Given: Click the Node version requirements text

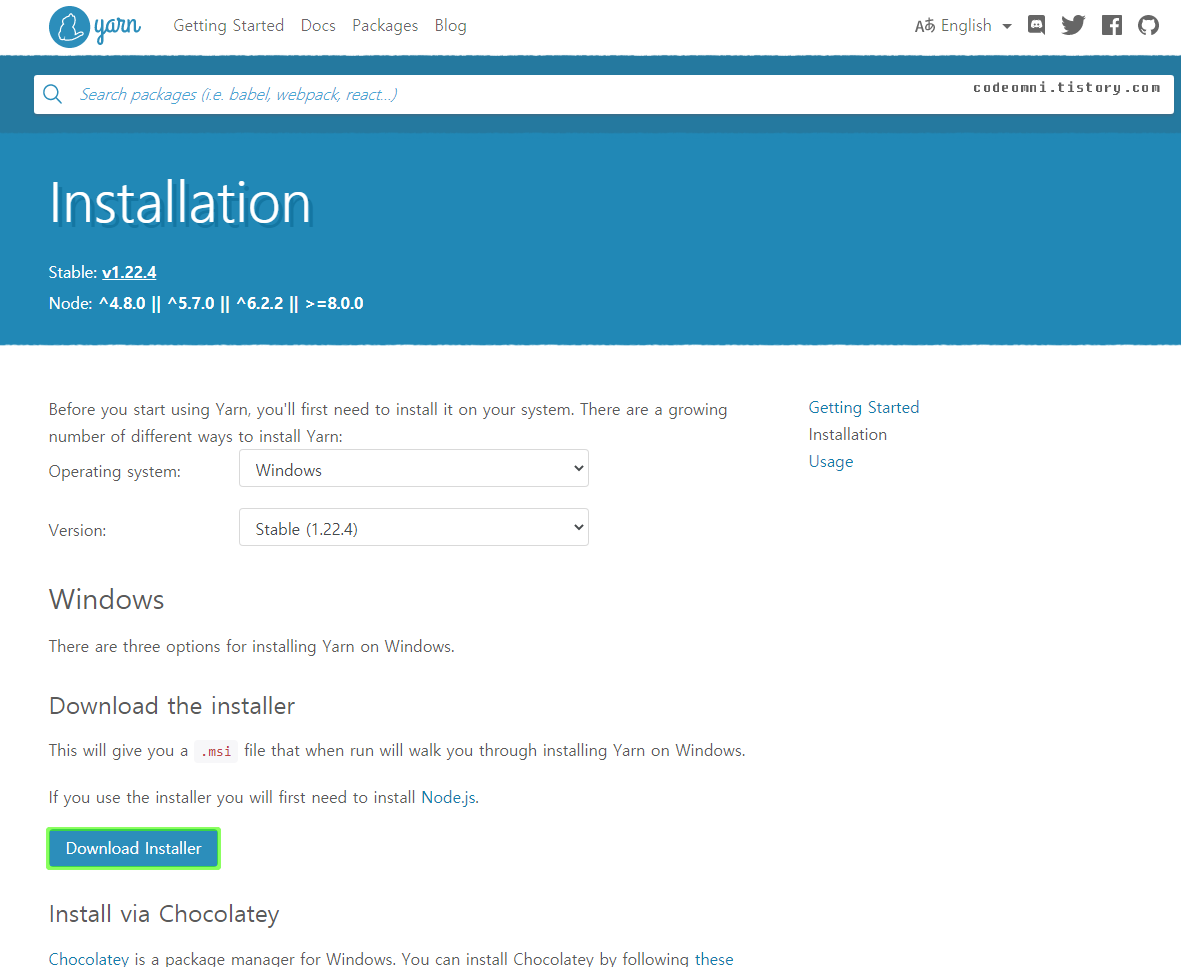Looking at the screenshot, I should [x=206, y=304].
